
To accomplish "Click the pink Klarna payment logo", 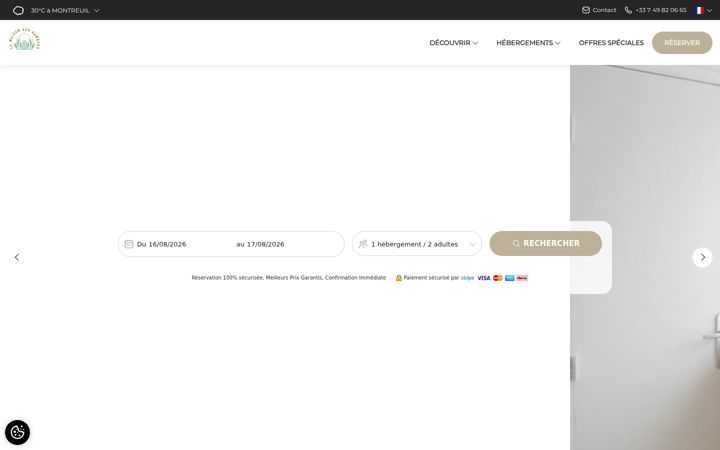I will coord(522,278).
